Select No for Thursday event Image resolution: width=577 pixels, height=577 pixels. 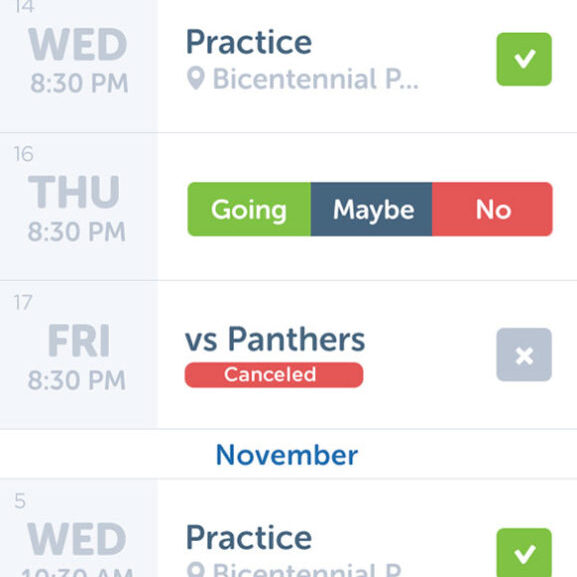[492, 209]
